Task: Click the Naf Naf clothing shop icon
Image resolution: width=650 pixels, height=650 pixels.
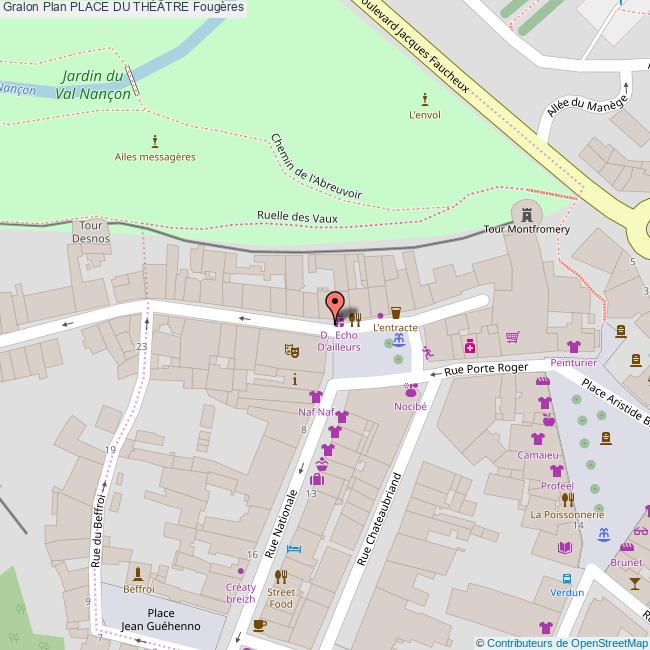Action: point(316,396)
